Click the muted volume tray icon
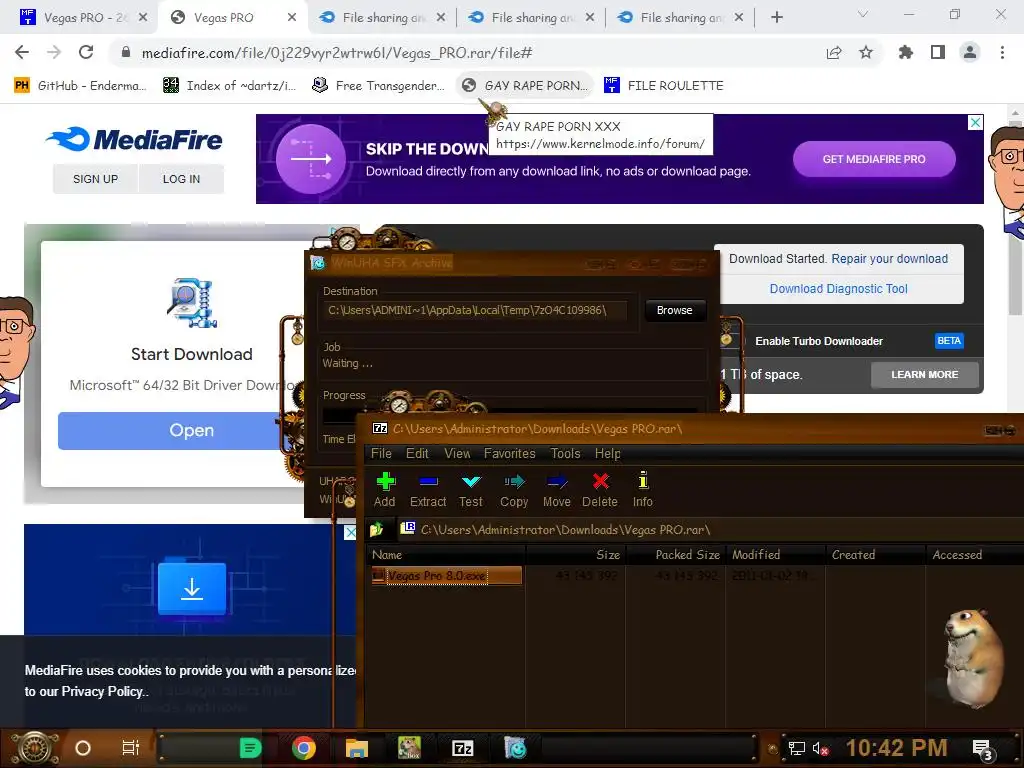The image size is (1024, 768). (820, 748)
